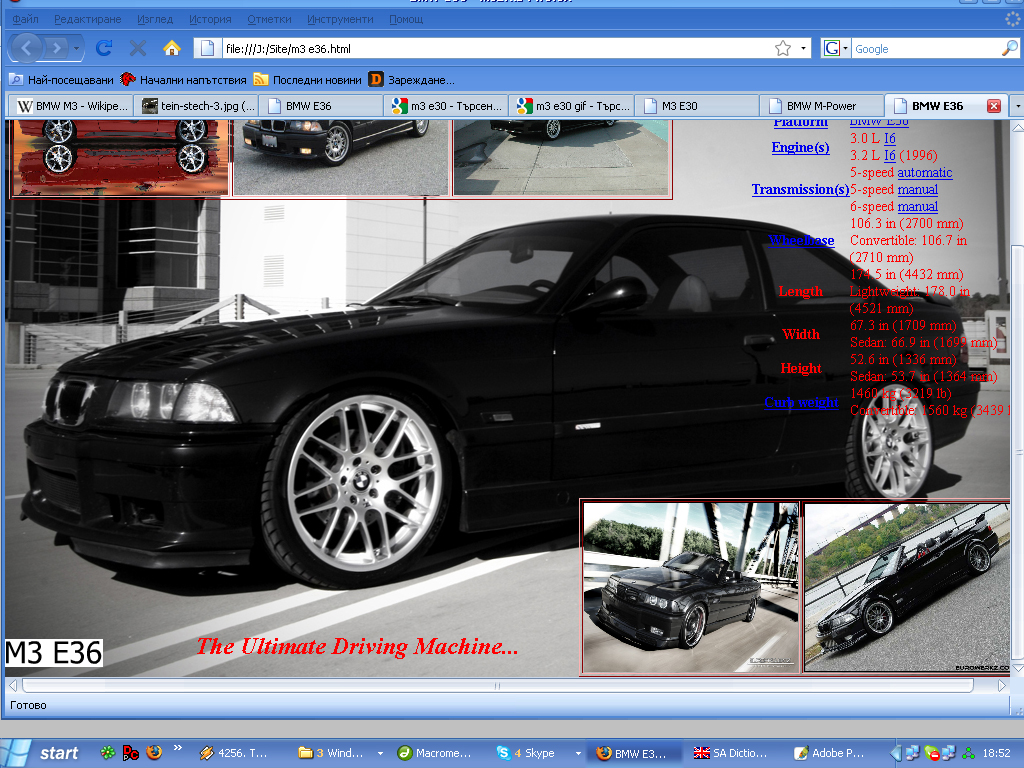Click the convertible-on-bridge thumbnail

click(x=691, y=587)
